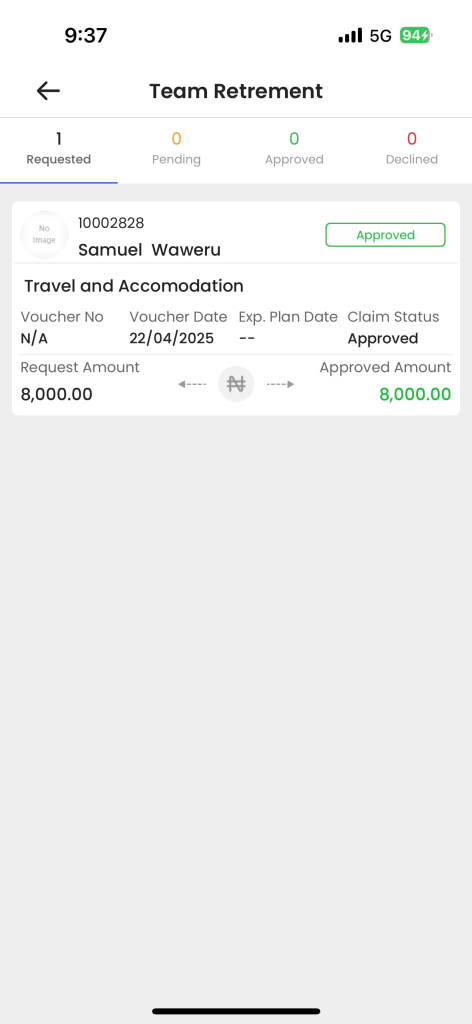The width and height of the screenshot is (472, 1024).
Task: Tap the voucher date 22/04/2025
Action: pyautogui.click(x=172, y=338)
